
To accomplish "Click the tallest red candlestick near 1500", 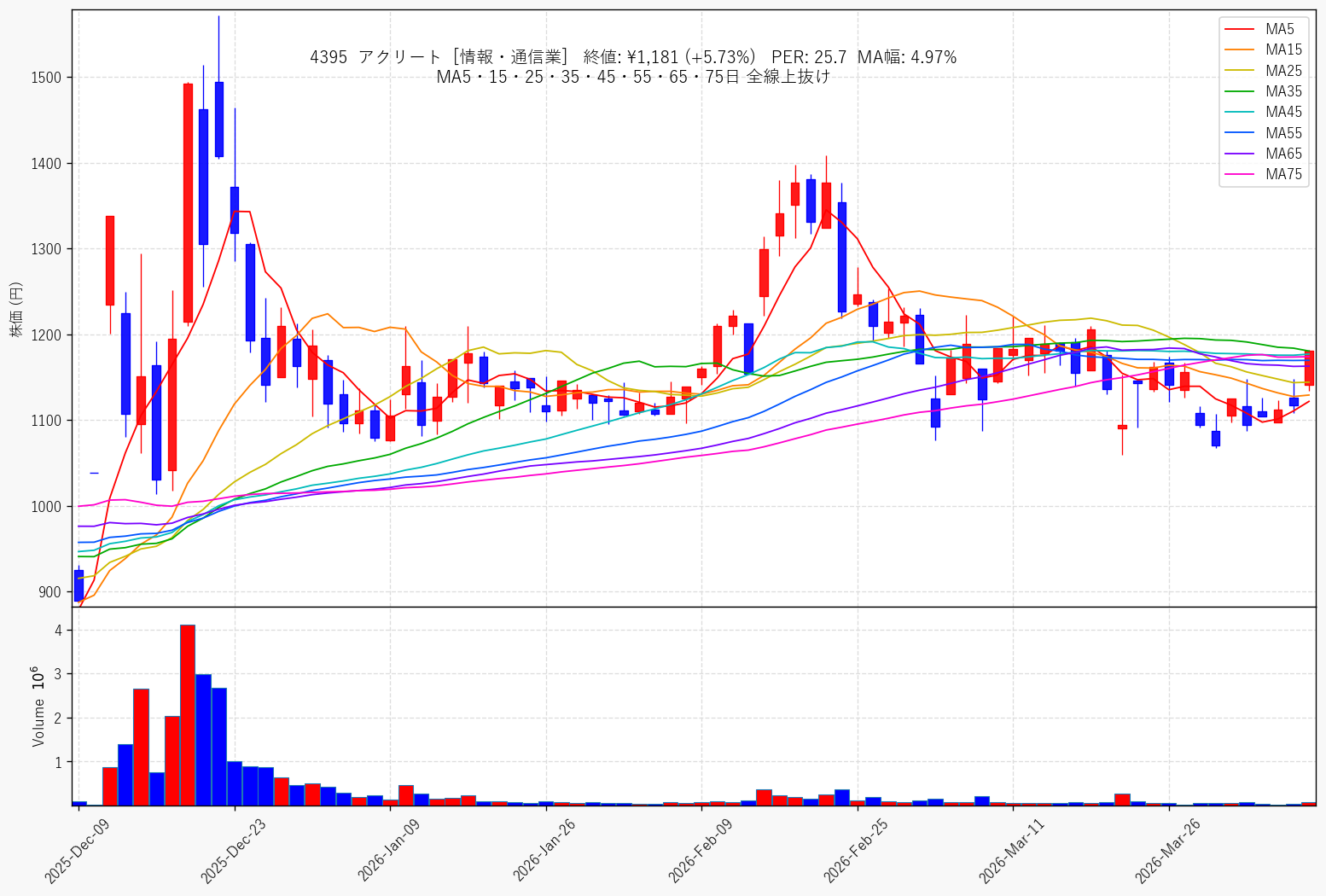I will [188, 203].
